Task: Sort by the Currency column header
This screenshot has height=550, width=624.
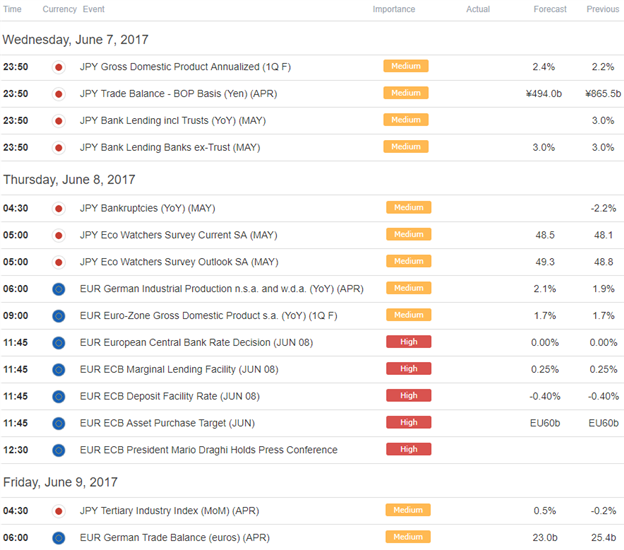Action: (x=59, y=9)
